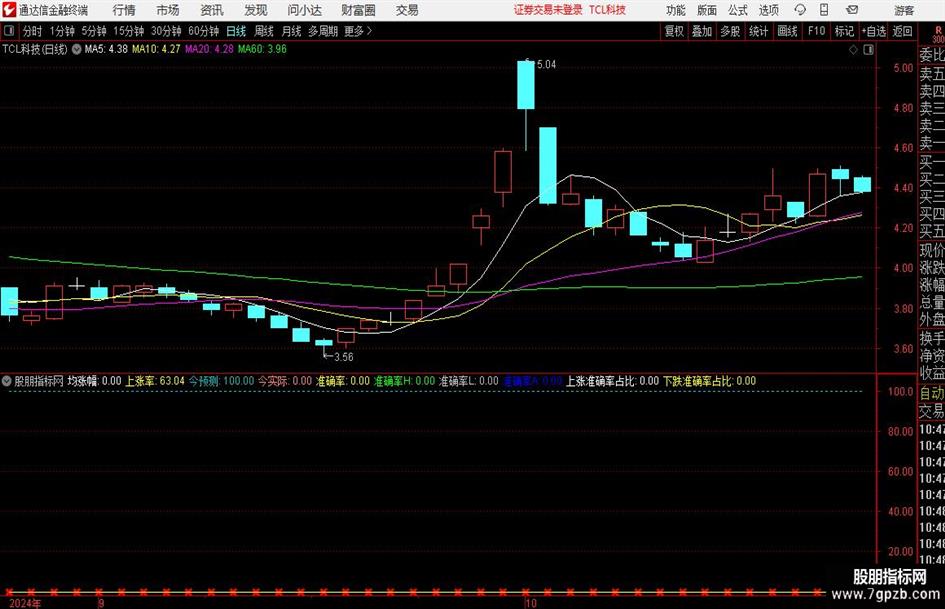The width and height of the screenshot is (945, 609).
Task: Toggle the right panel icon above chart
Action: pos(868,49)
